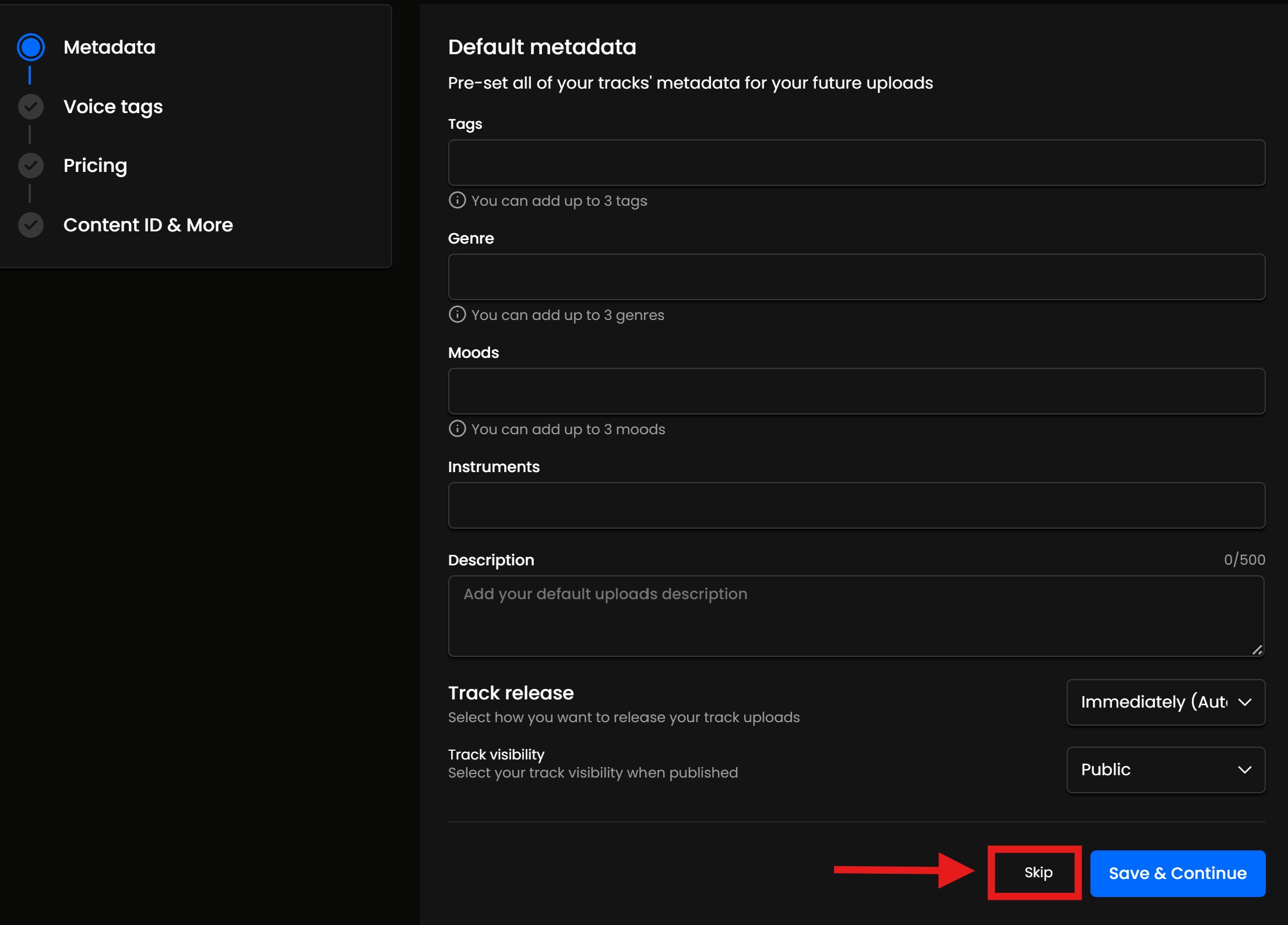Open the Track release dropdown

click(1165, 702)
